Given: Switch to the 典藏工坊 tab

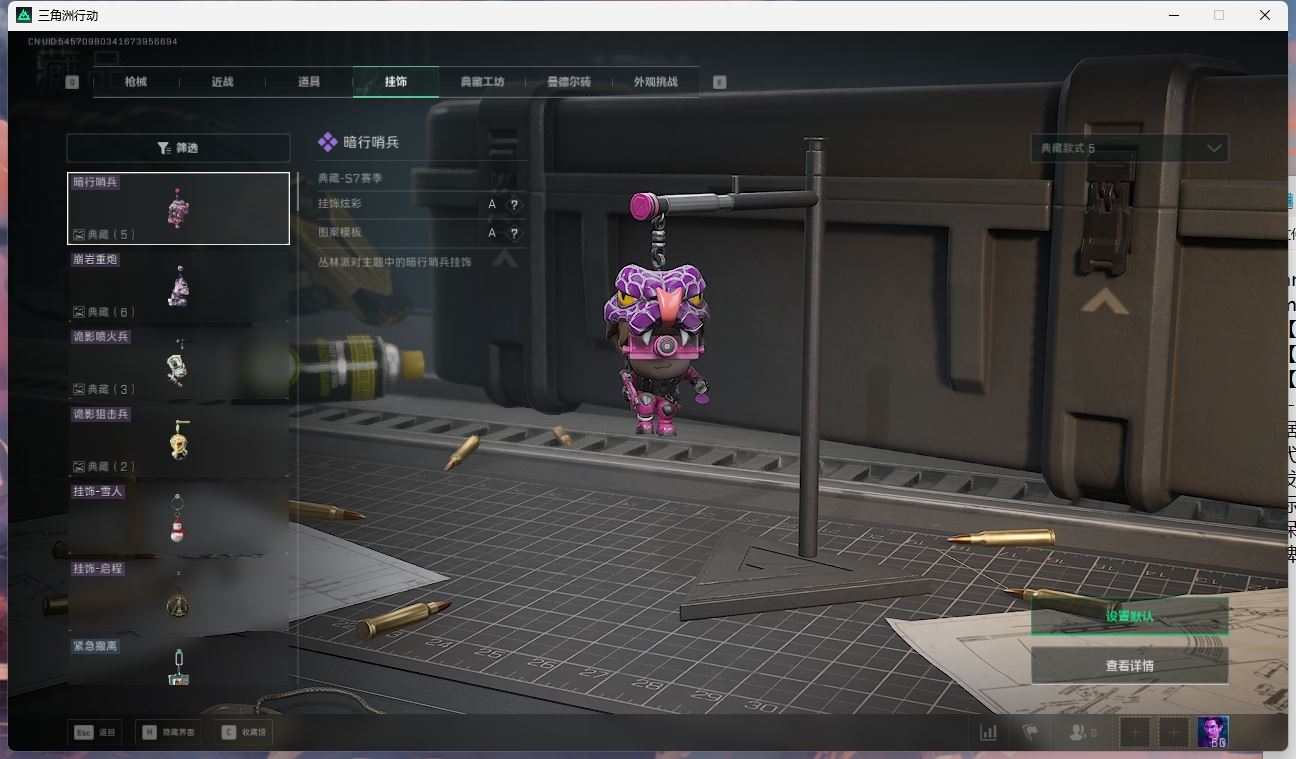Looking at the screenshot, I should pos(482,82).
